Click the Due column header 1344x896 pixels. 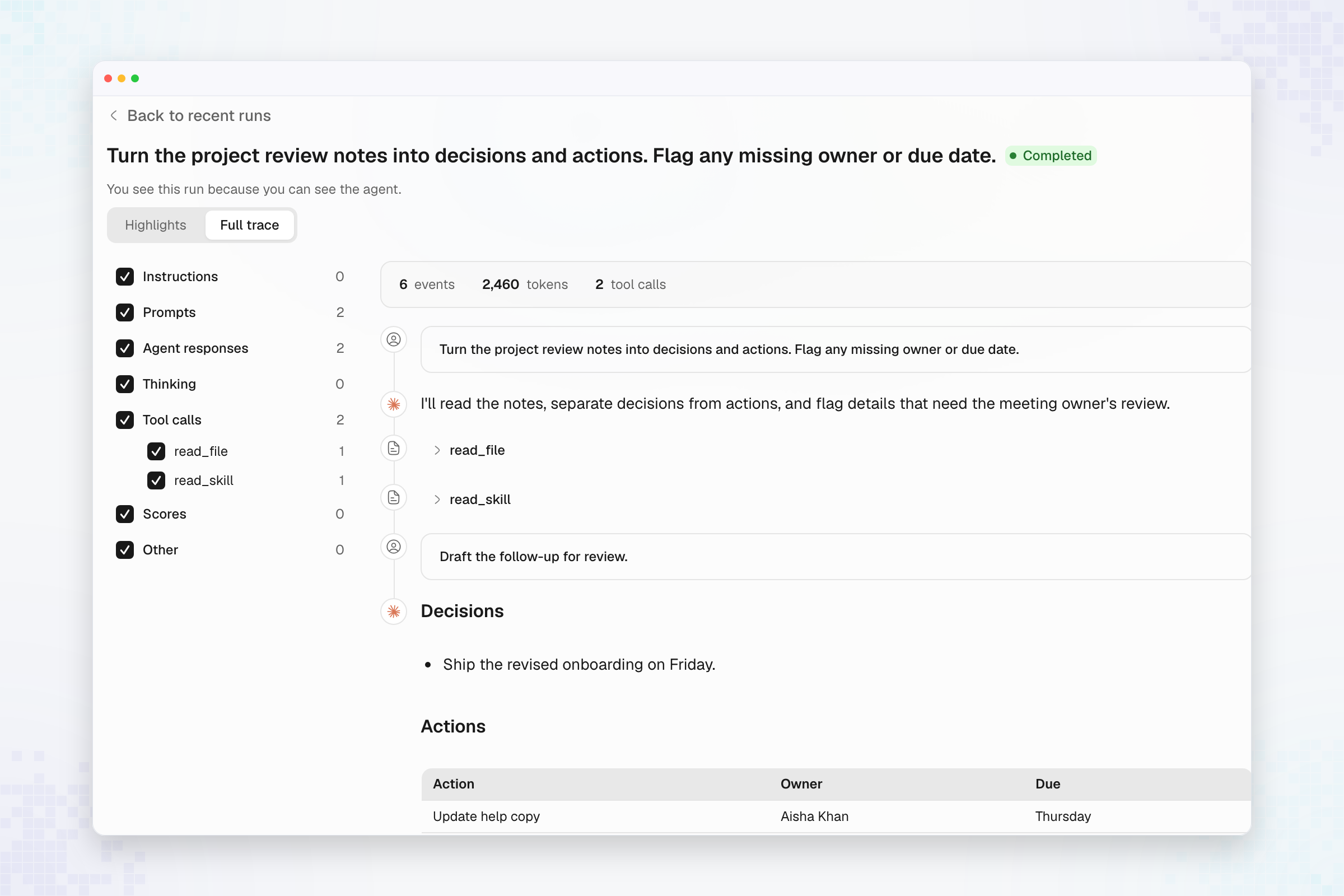point(1047,784)
